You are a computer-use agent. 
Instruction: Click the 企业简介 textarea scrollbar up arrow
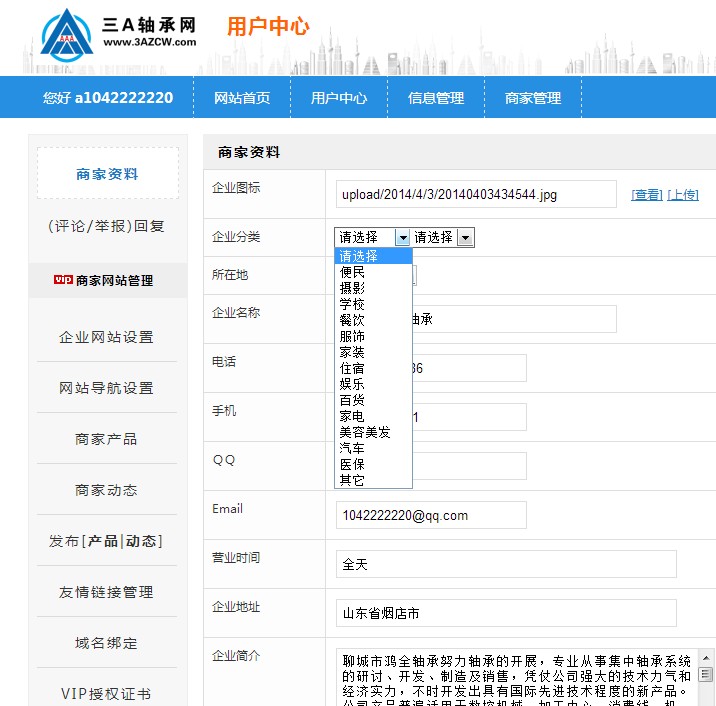(x=706, y=655)
